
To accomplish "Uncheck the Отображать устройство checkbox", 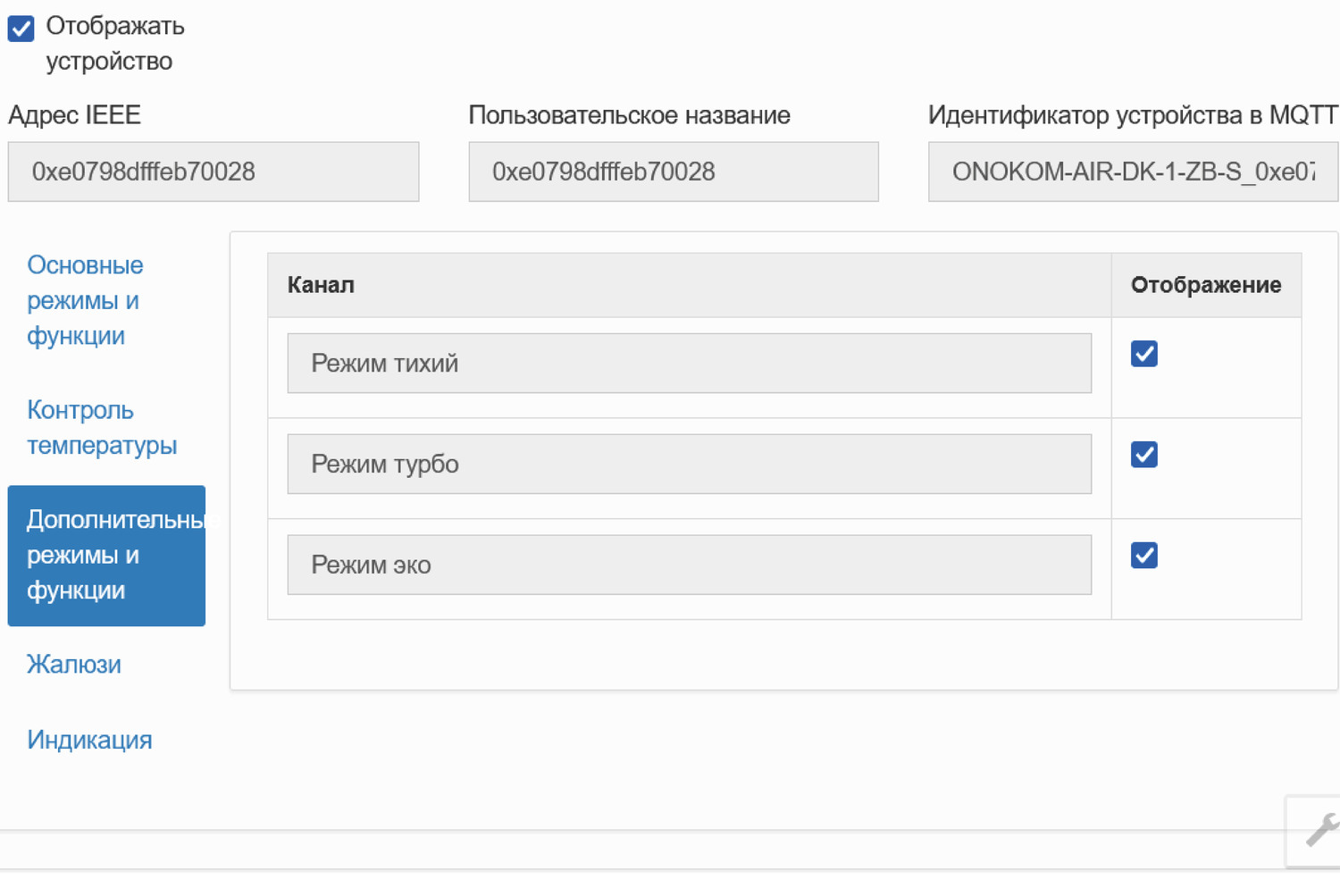I will (x=20, y=28).
